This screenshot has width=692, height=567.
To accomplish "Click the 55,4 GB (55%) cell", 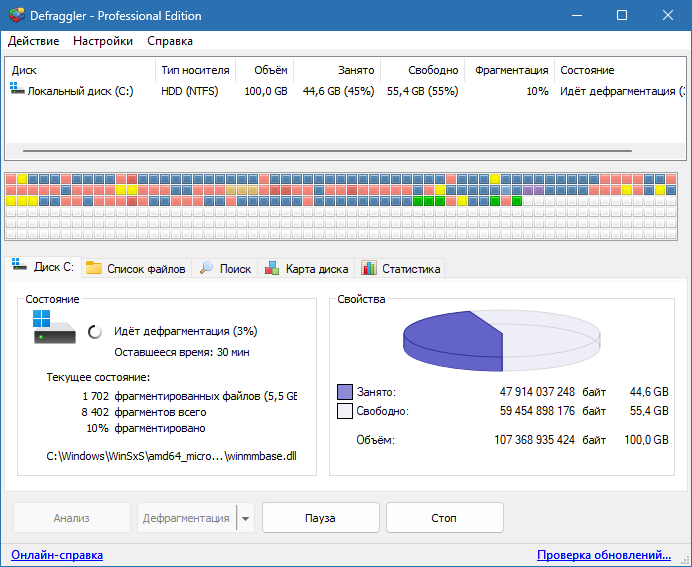I will (423, 91).
